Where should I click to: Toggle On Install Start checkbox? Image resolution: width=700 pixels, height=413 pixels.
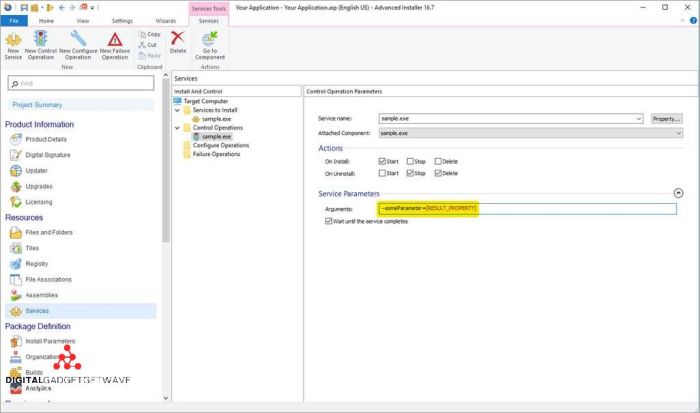coord(382,161)
